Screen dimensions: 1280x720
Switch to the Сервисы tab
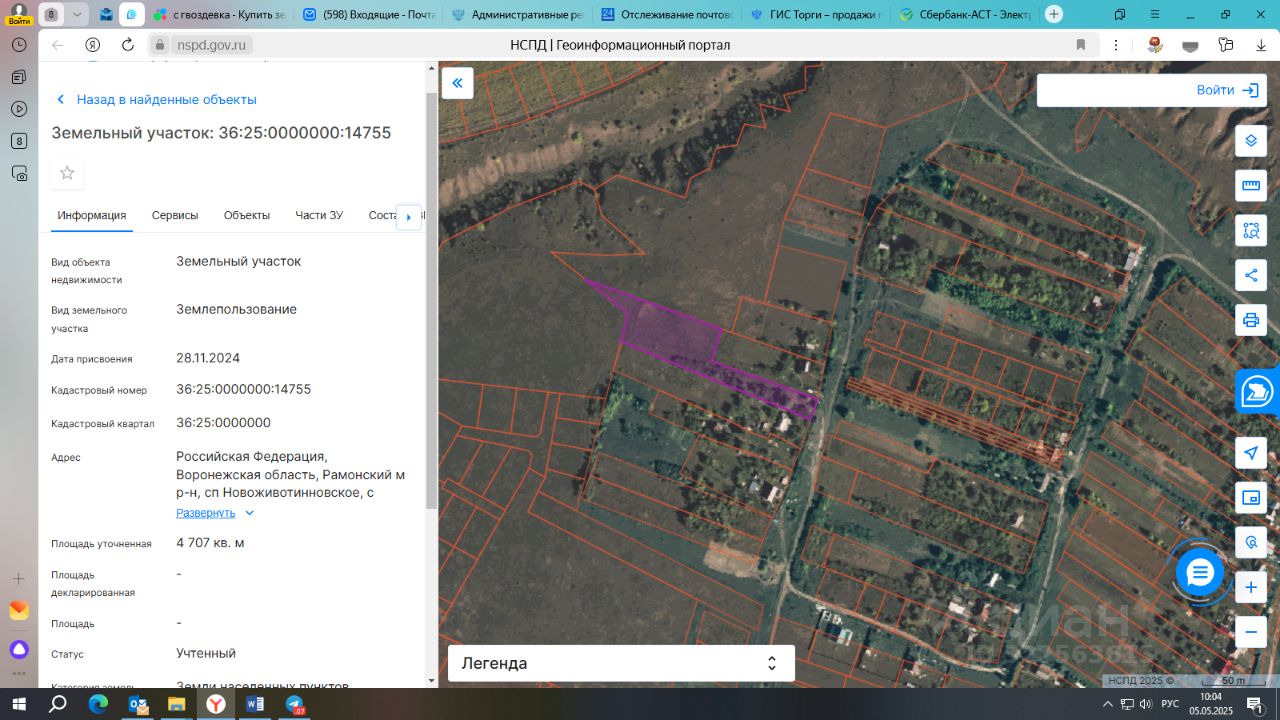pos(175,215)
